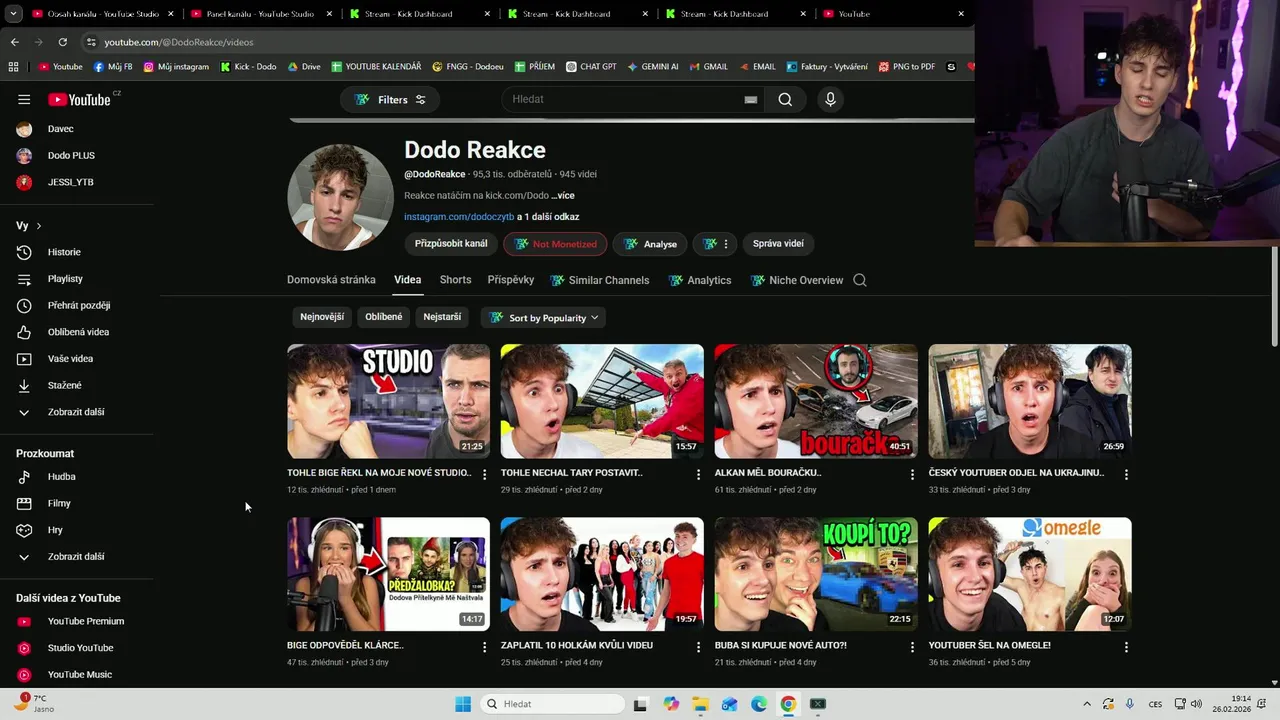Open the YouTube hamburger guide menu
Screen dimensions: 1280x720
coord(24,99)
